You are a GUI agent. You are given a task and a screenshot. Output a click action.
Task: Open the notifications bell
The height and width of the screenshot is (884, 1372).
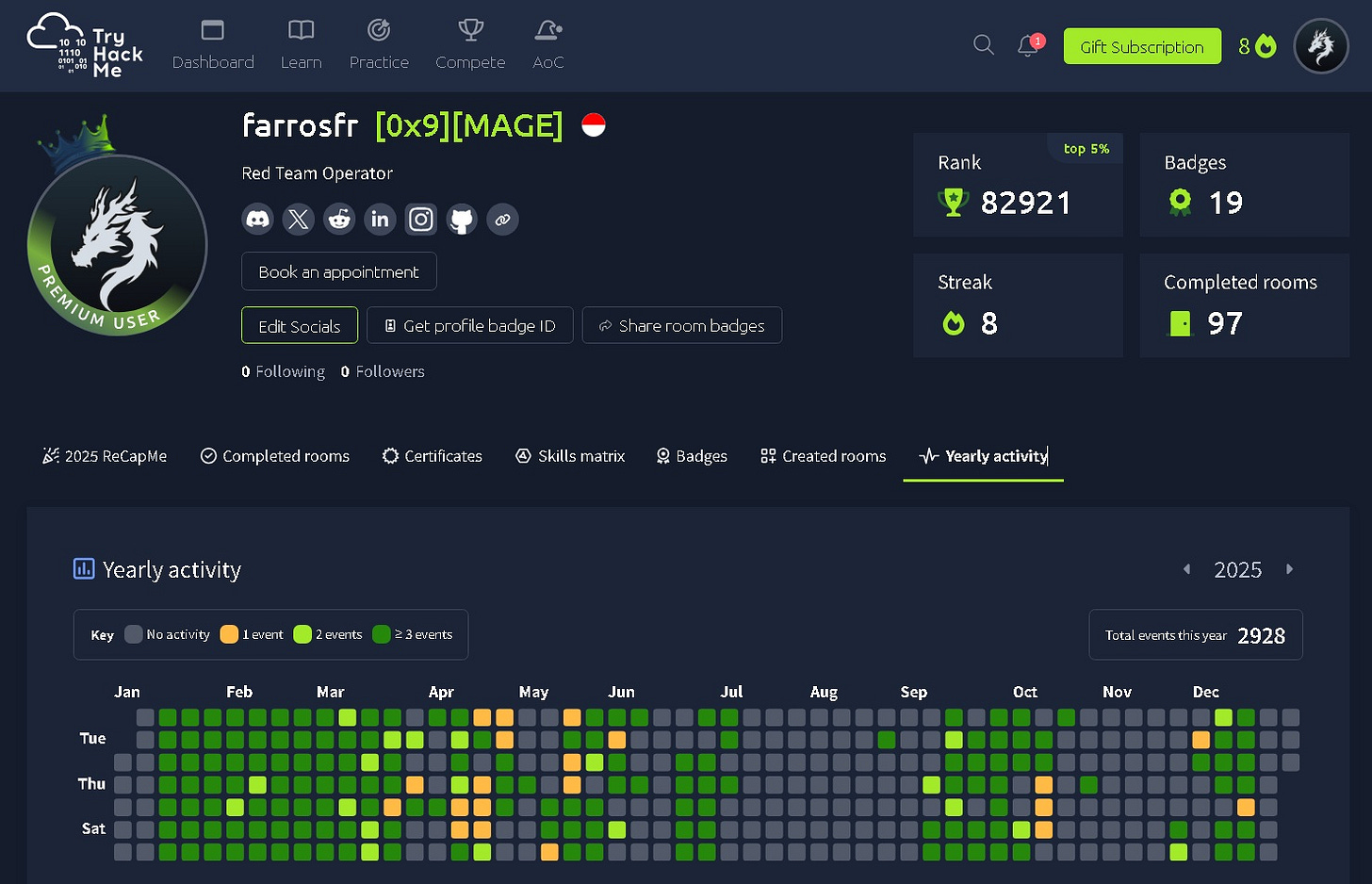click(x=1028, y=45)
